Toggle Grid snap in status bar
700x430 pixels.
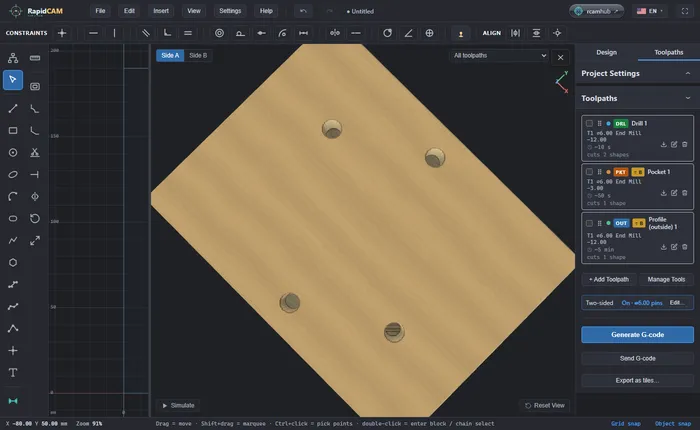625,424
